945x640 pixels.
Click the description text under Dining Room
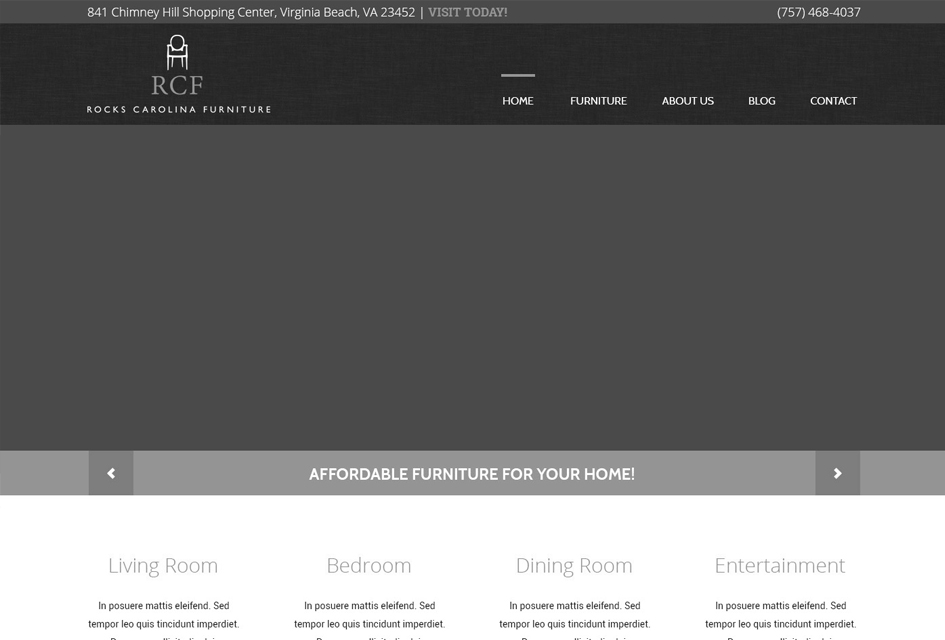coord(573,615)
